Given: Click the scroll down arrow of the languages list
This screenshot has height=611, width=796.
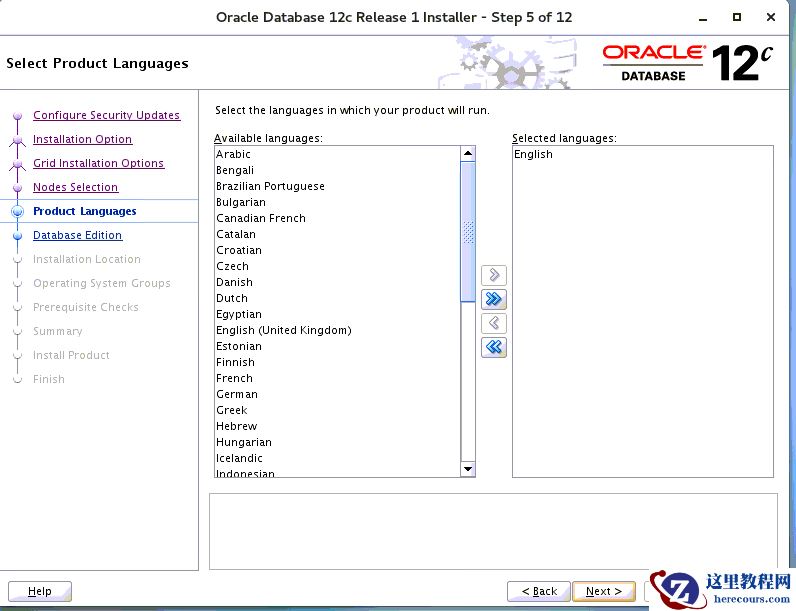Looking at the screenshot, I should (x=468, y=469).
